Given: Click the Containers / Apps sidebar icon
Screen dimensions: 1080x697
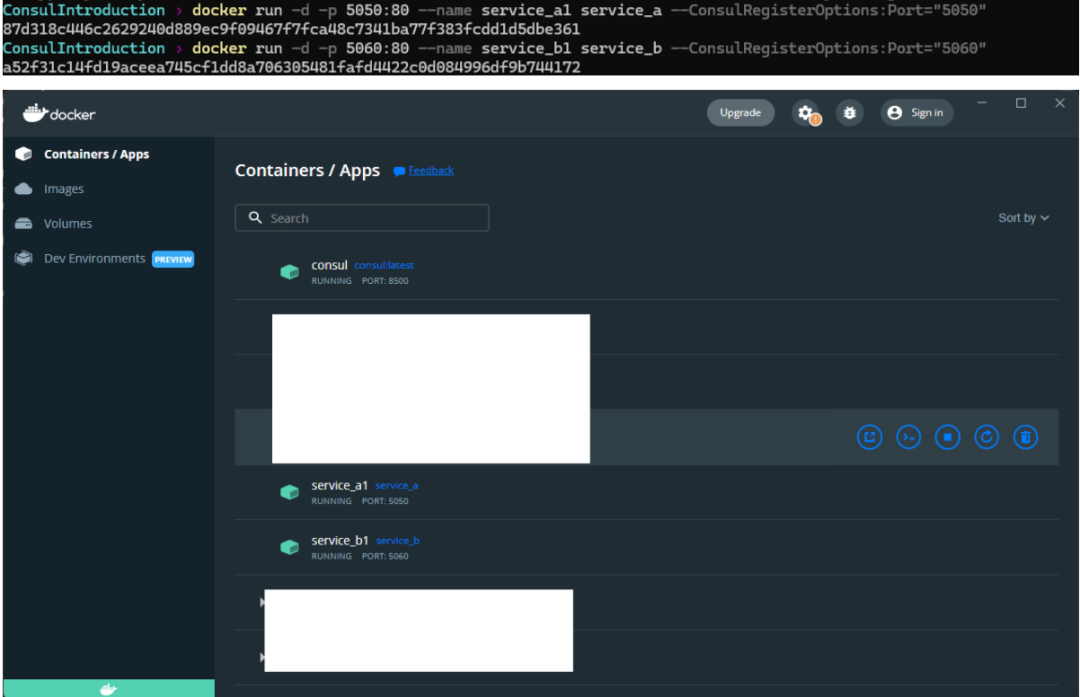Looking at the screenshot, I should [23, 154].
